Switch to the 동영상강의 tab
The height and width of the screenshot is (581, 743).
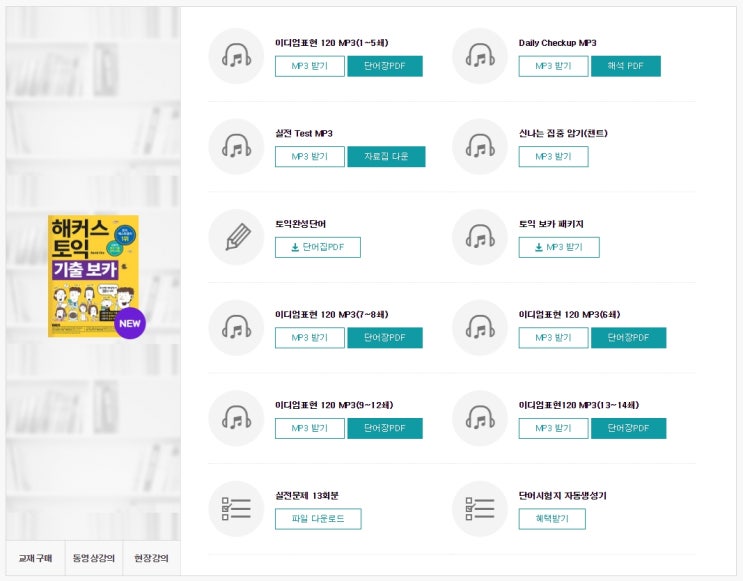pos(93,558)
